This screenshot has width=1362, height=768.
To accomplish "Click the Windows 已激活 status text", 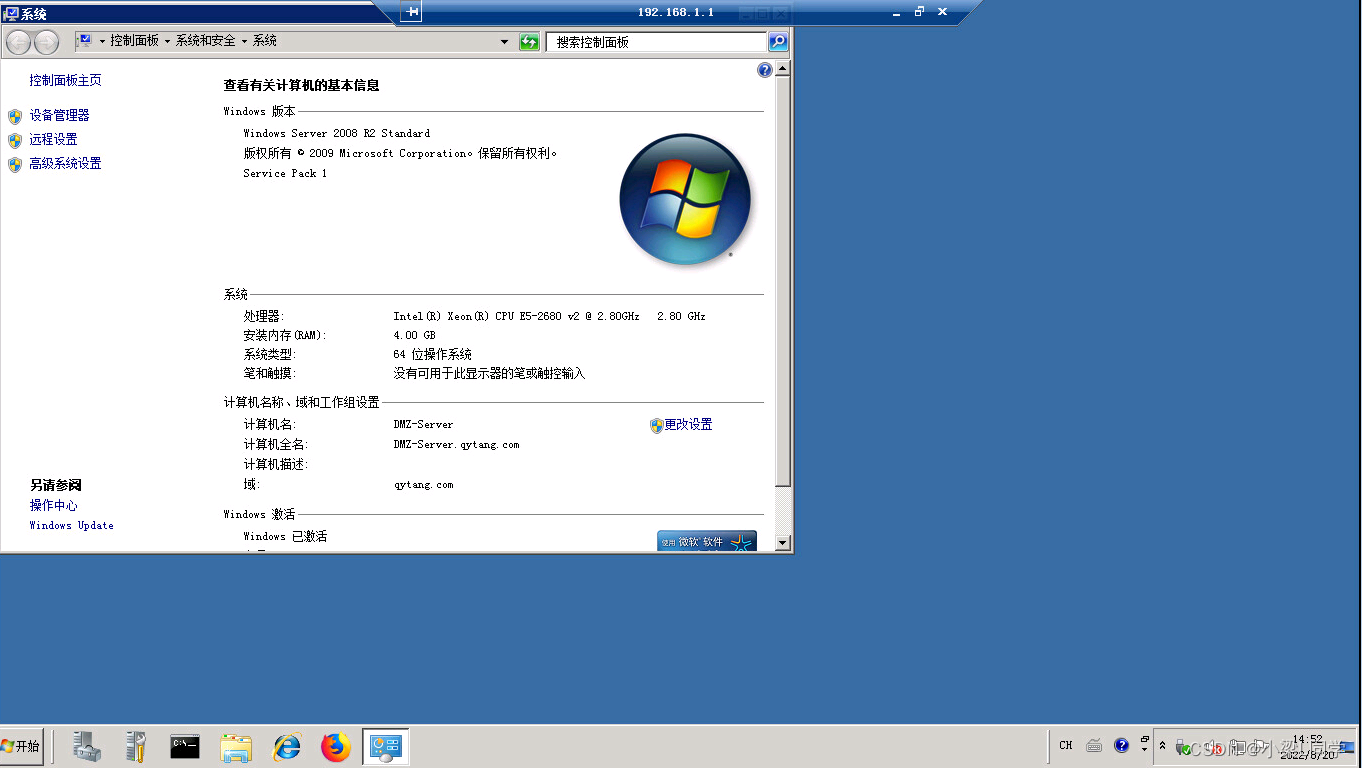I will pyautogui.click(x=285, y=536).
